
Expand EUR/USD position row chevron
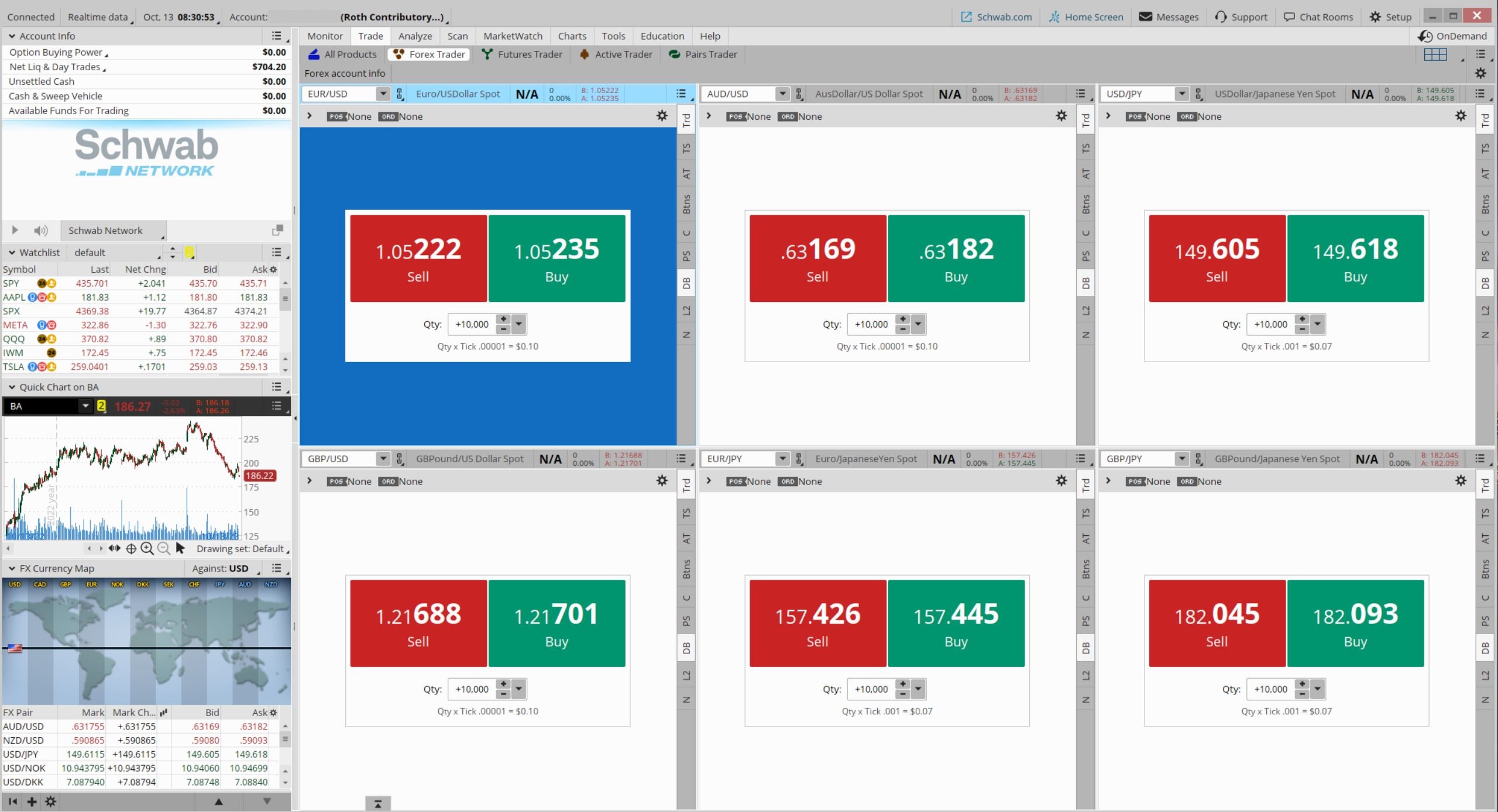pyautogui.click(x=310, y=116)
